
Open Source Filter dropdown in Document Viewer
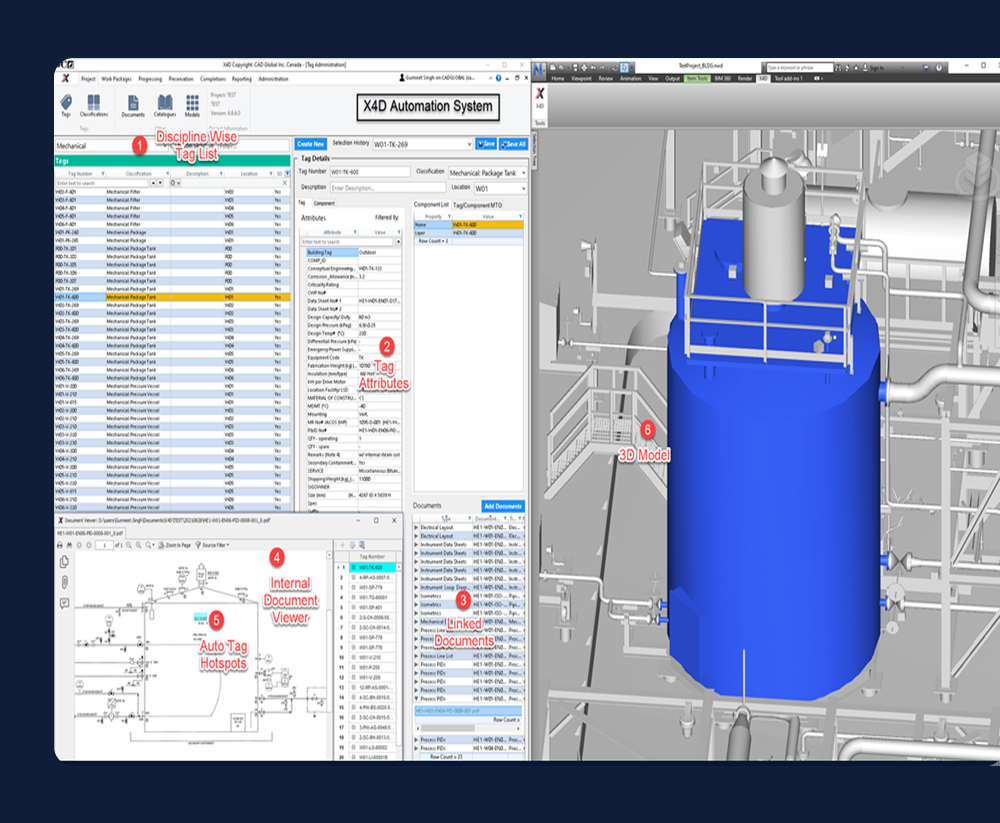[212, 545]
